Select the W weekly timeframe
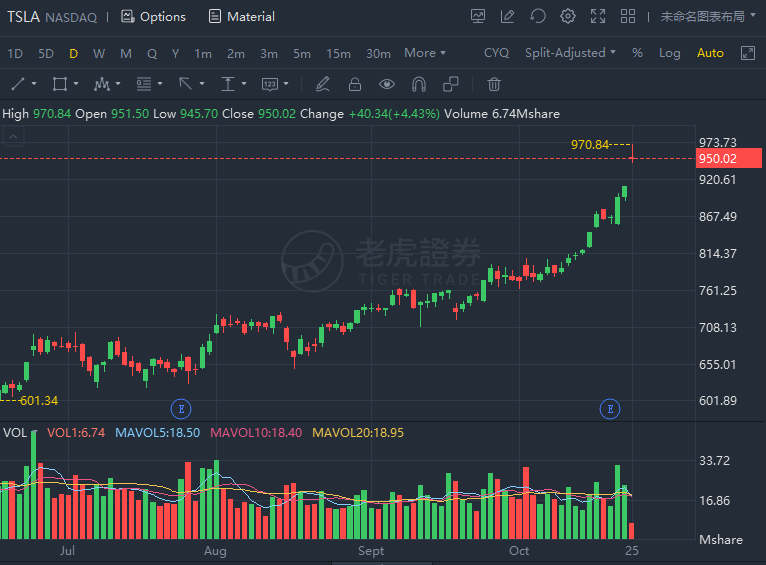Viewport: 766px width, 565px height. pyautogui.click(x=99, y=53)
